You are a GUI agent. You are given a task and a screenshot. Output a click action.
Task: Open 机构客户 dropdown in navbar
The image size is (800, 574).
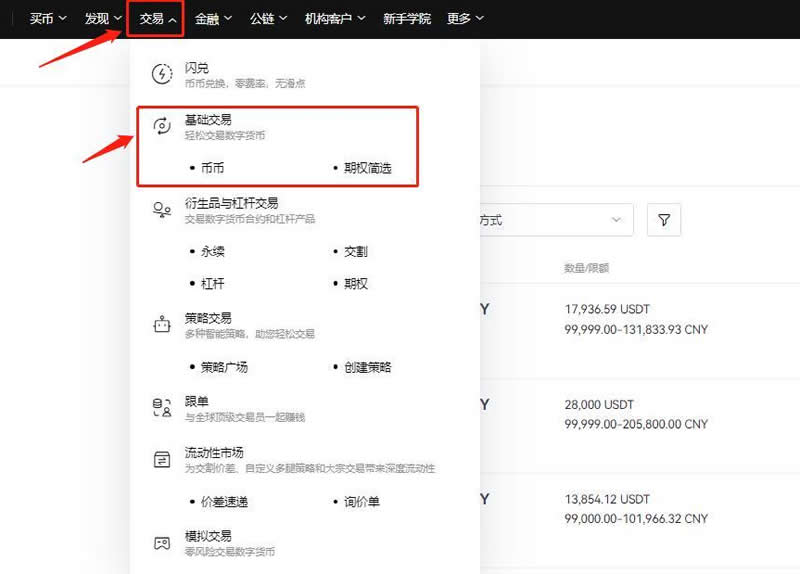(335, 18)
